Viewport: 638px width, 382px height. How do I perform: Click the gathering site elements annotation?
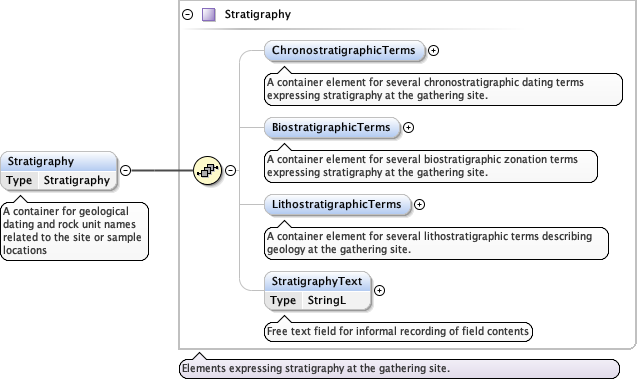tap(399, 369)
